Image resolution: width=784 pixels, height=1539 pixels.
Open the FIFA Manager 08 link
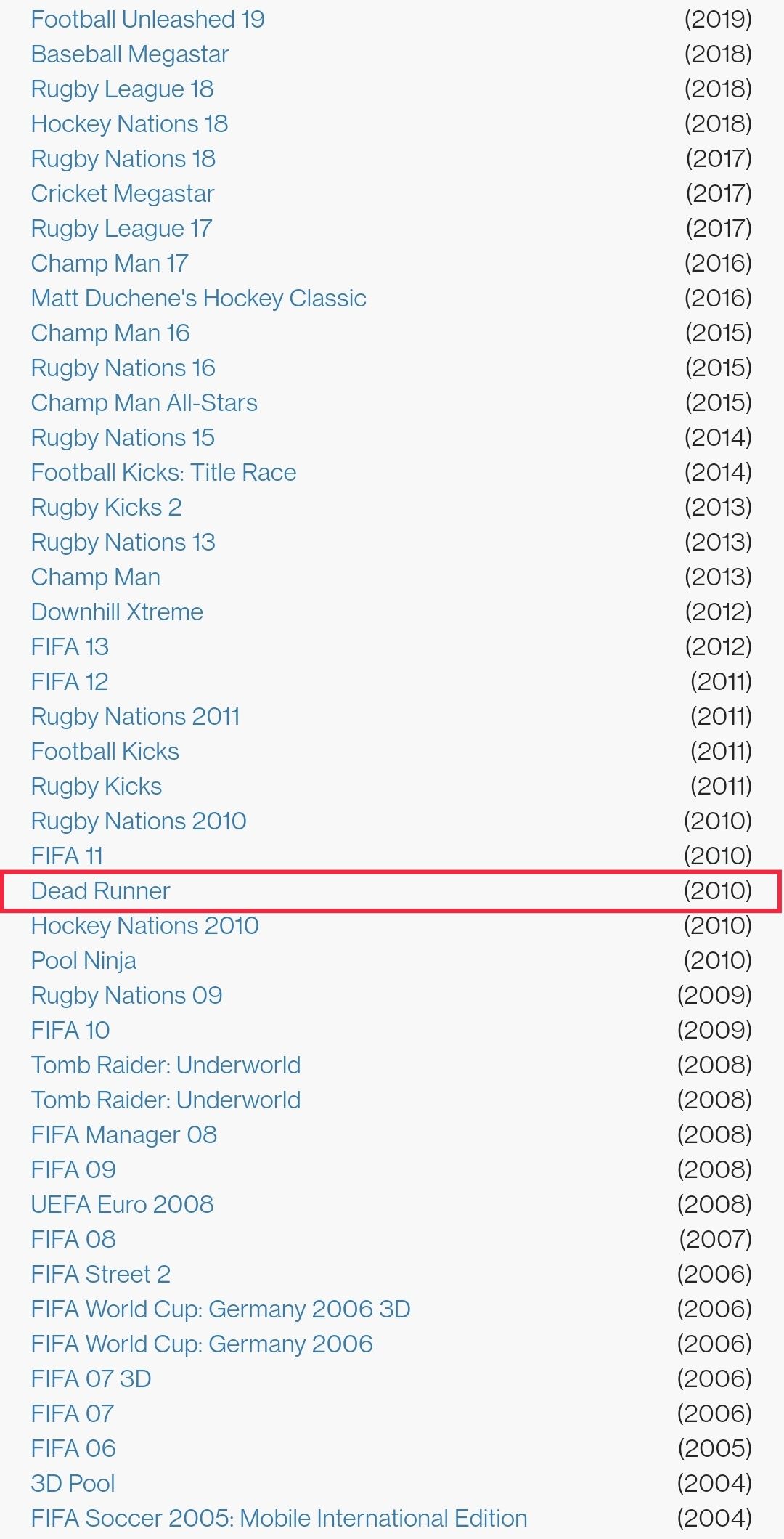click(x=123, y=1135)
